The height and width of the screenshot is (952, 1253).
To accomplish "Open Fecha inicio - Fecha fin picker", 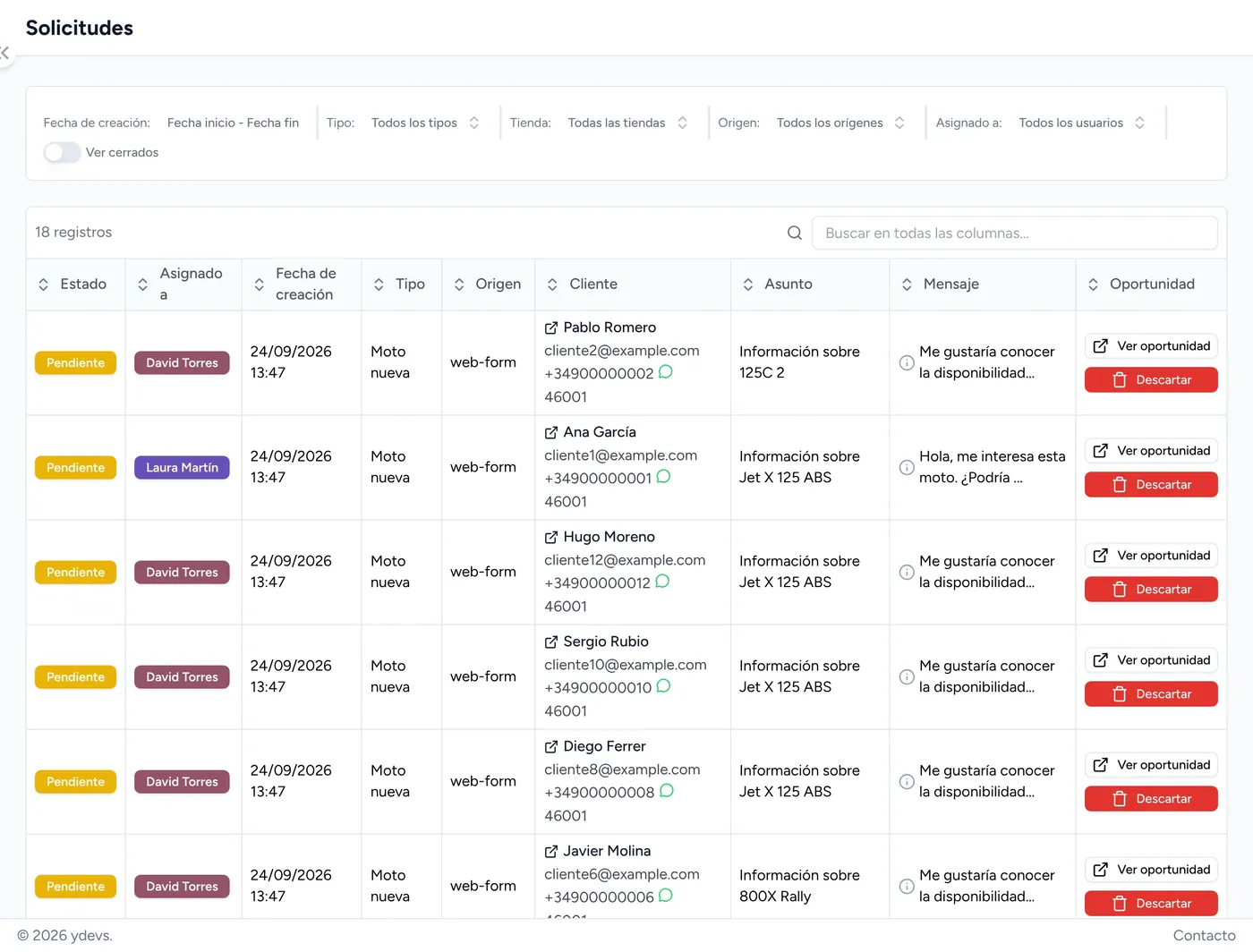I will point(233,123).
